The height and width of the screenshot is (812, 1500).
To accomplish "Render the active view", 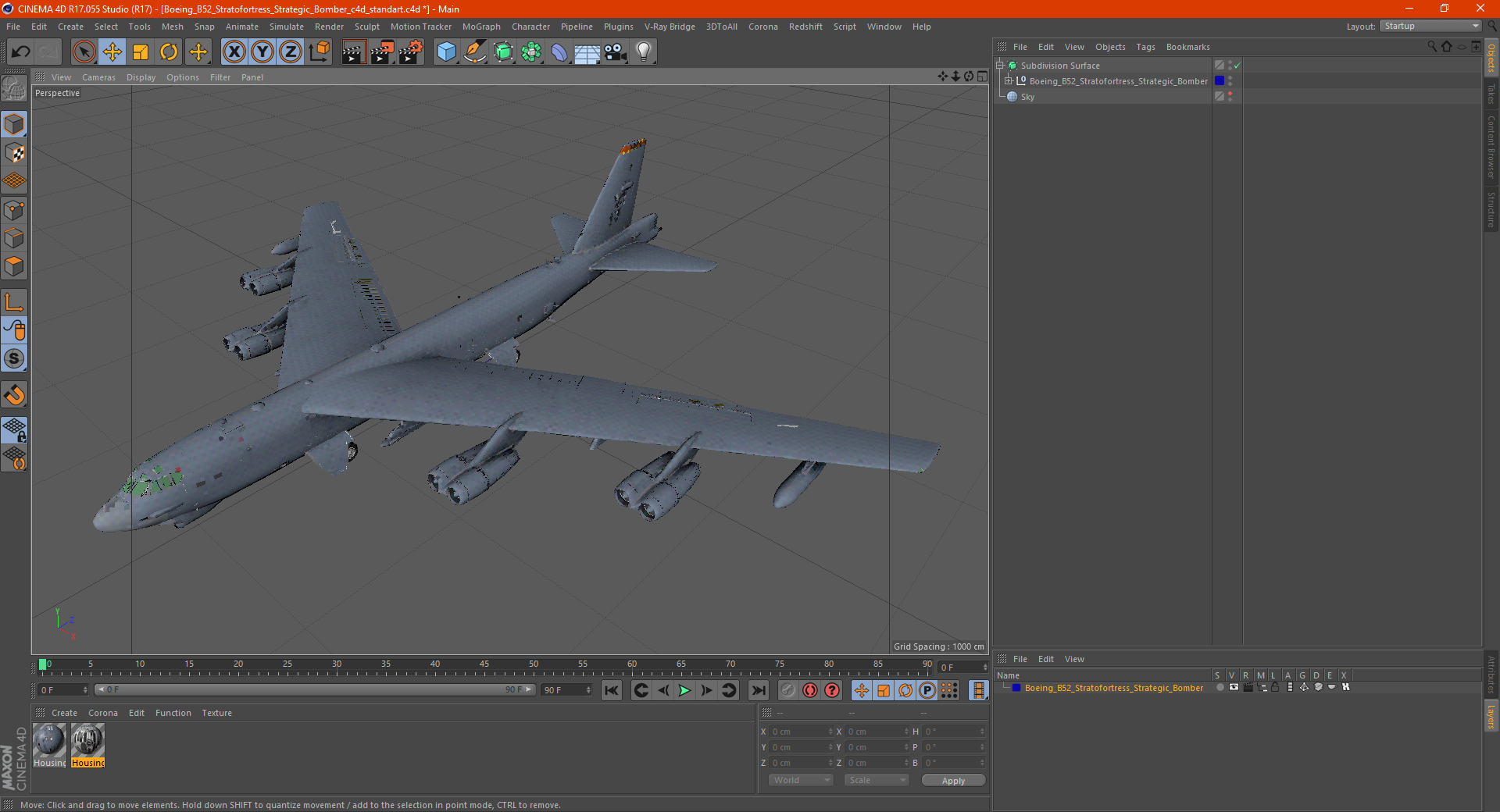I will [x=353, y=52].
